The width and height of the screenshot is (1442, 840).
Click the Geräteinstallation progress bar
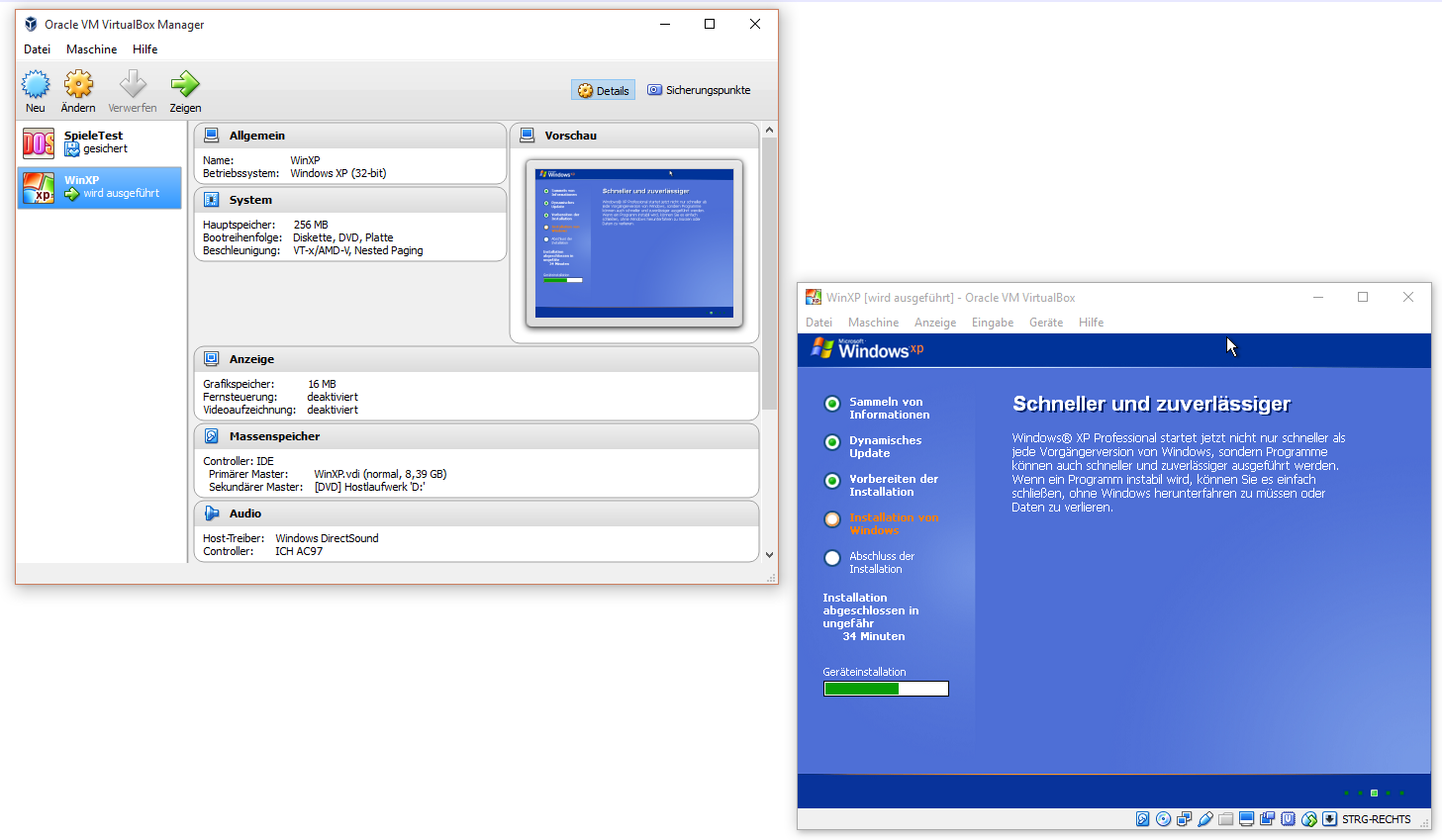pyautogui.click(x=886, y=689)
